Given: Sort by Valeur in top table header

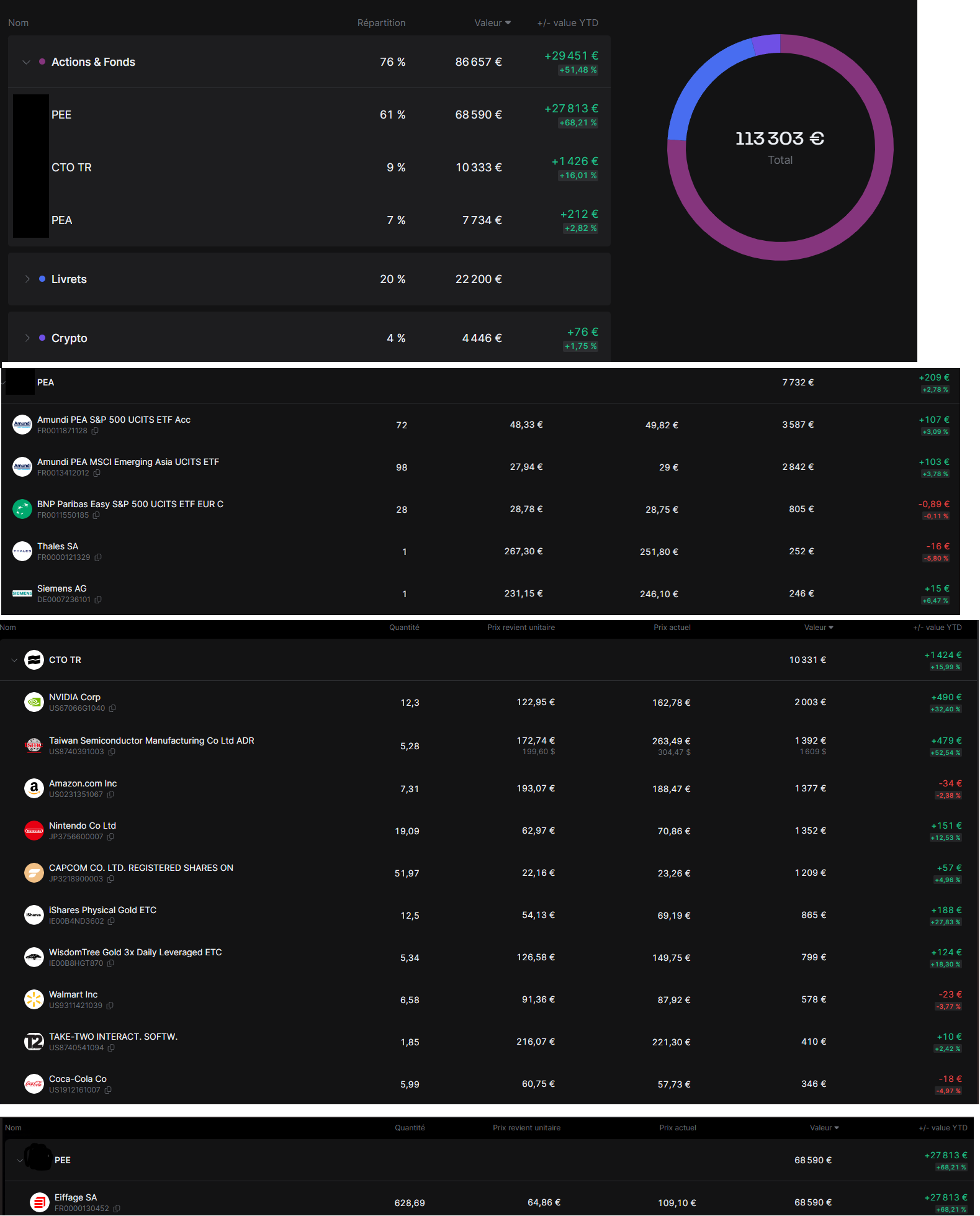Looking at the screenshot, I should (492, 23).
